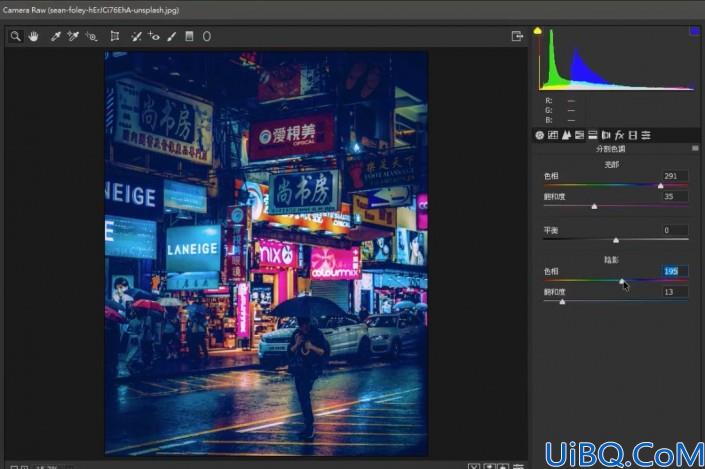Toggle shadow clipping warning in histogram
Image resolution: width=705 pixels, height=469 pixels.
(x=537, y=31)
